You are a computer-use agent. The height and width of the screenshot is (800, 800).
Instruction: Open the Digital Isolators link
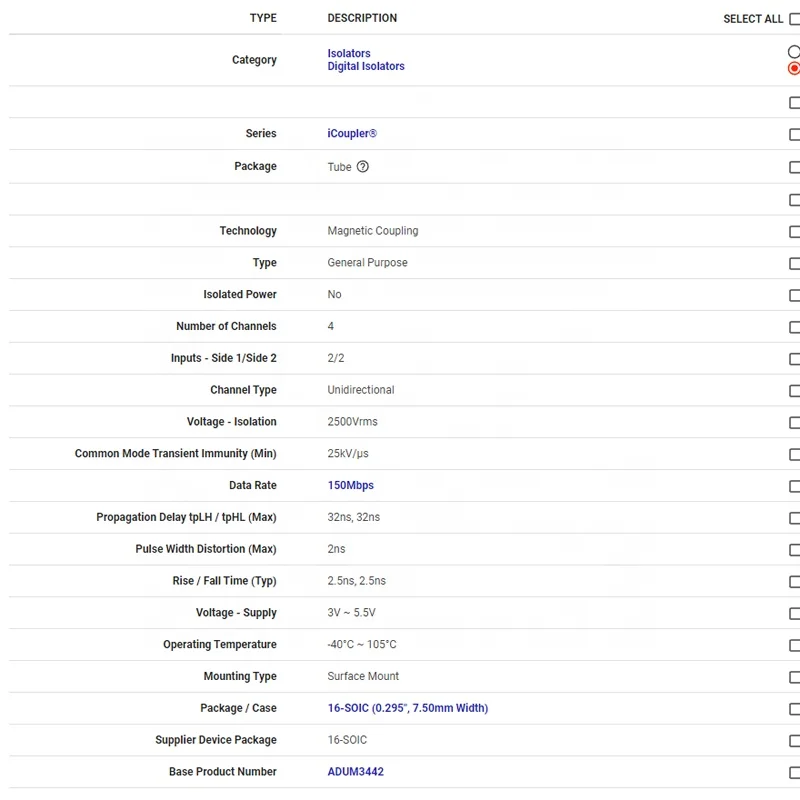(x=366, y=67)
